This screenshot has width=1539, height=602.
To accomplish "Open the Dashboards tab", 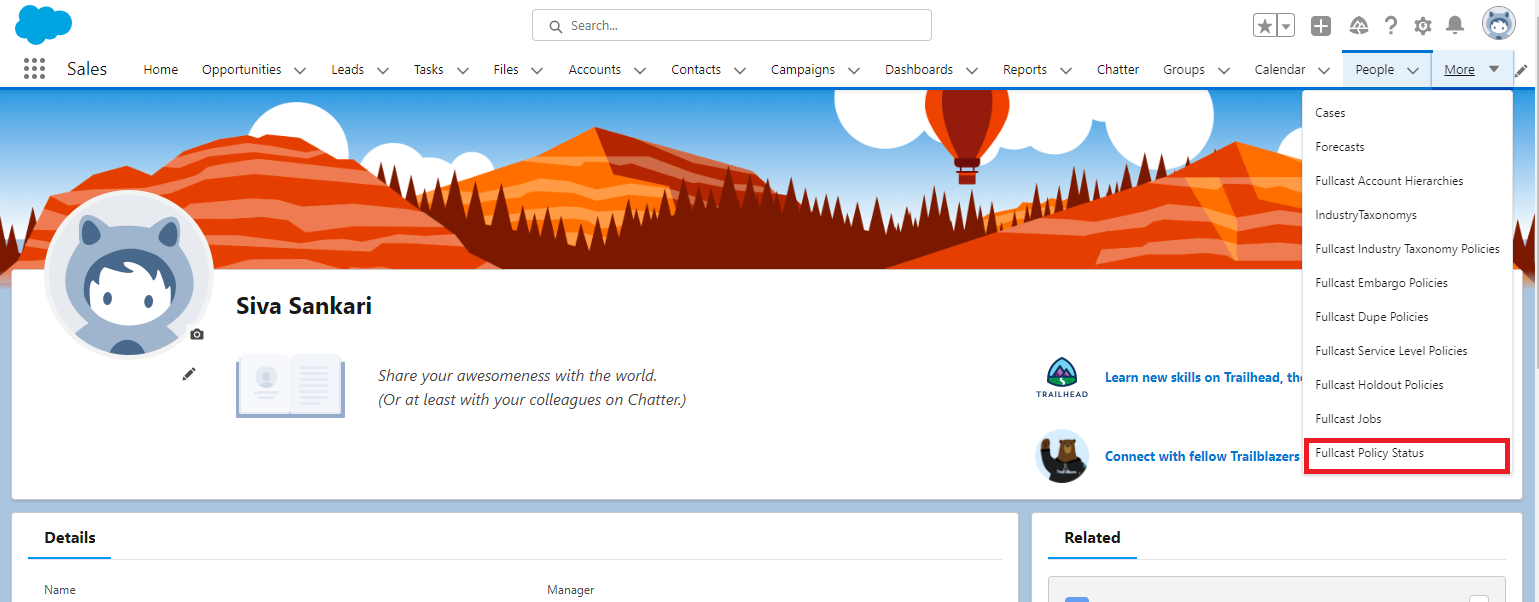I will tap(919, 70).
